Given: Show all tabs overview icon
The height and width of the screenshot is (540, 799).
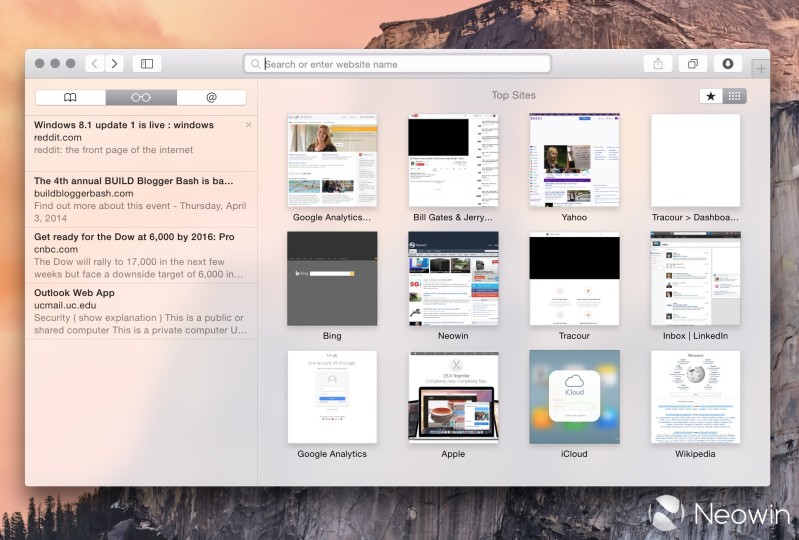Looking at the screenshot, I should pos(692,64).
